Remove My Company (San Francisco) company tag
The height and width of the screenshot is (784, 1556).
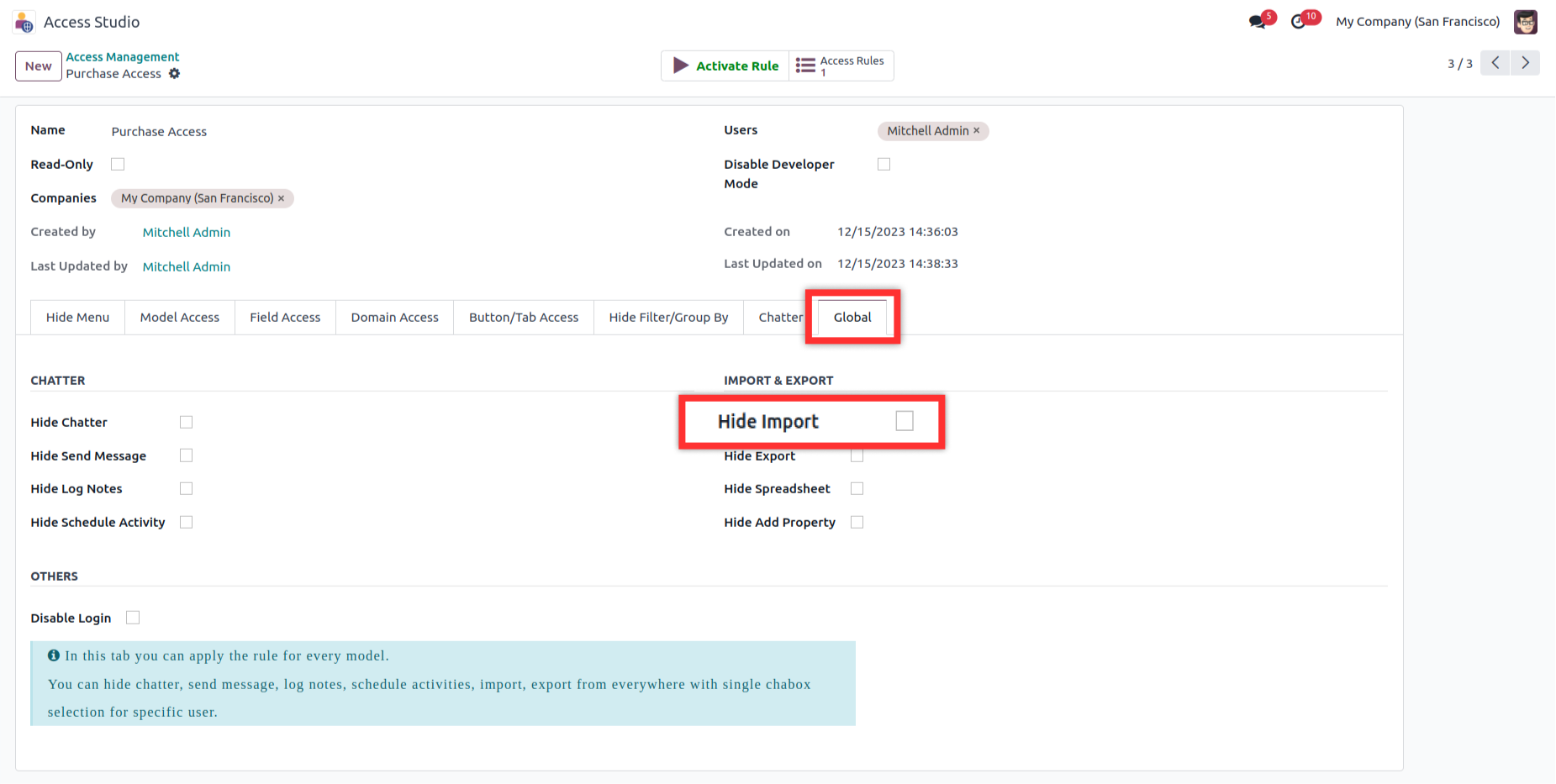tap(282, 198)
